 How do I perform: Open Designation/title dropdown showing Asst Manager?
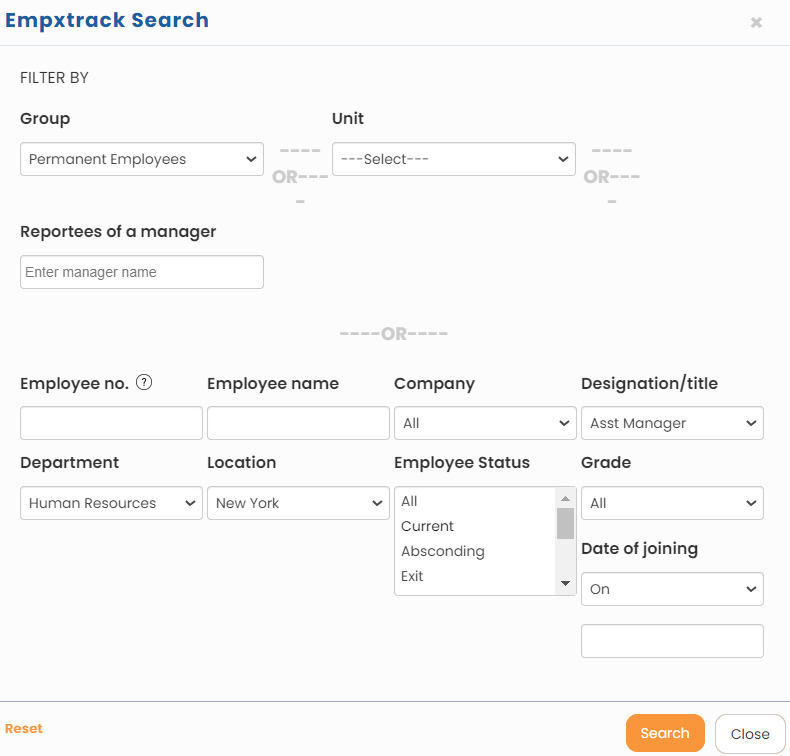pyautogui.click(x=672, y=423)
